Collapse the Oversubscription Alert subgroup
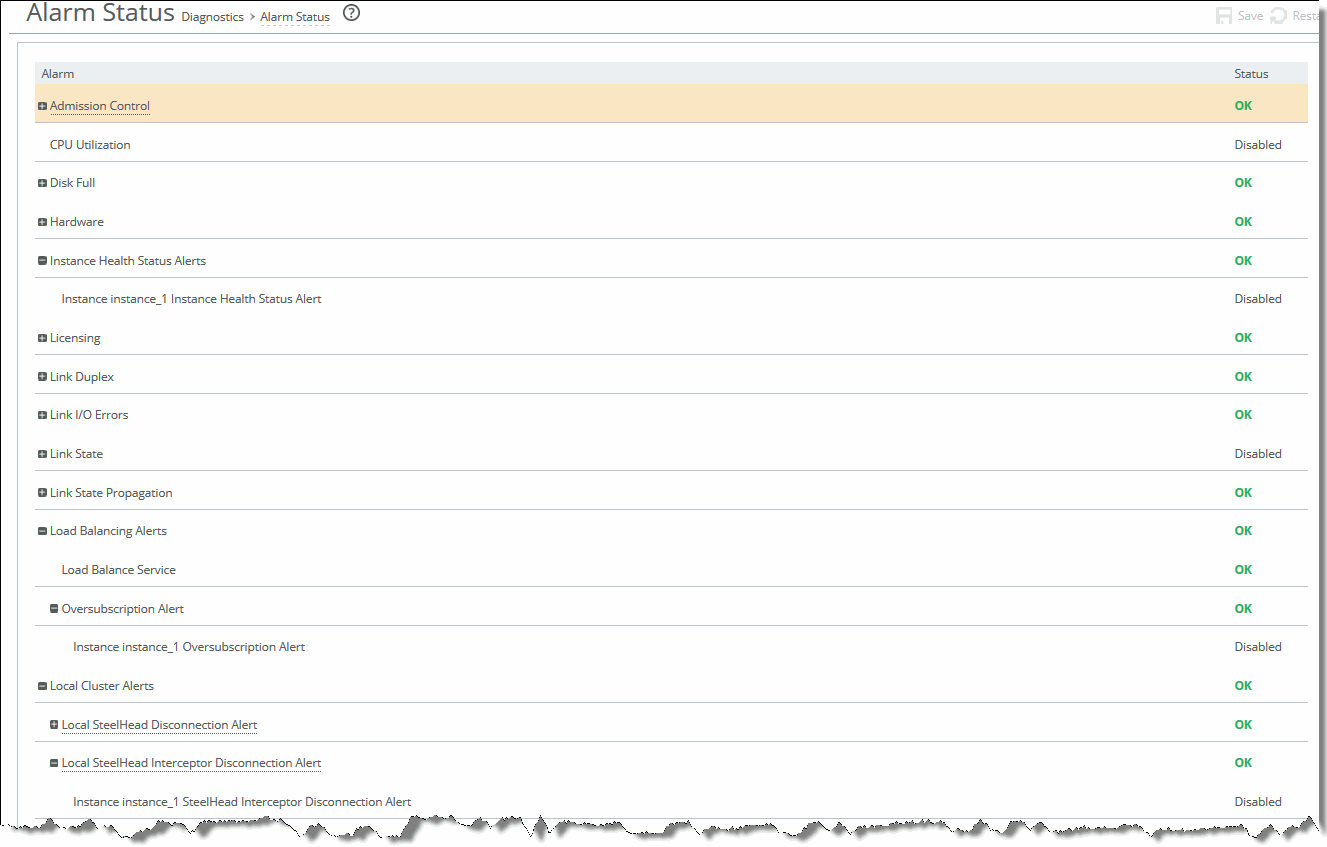Screen dimensions: 1327x847 pyautogui.click(x=54, y=609)
